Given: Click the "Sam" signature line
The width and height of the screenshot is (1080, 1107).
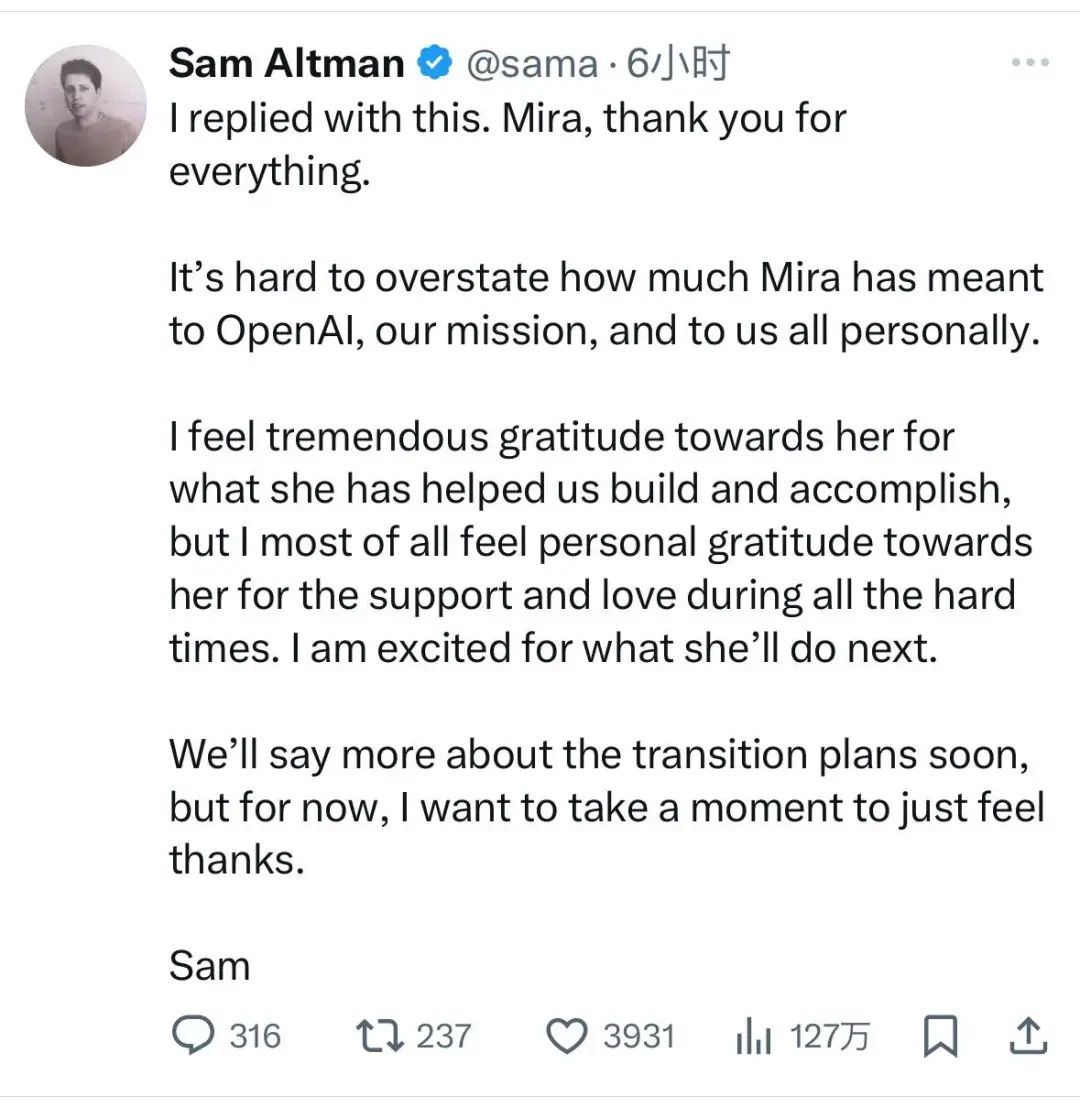Looking at the screenshot, I should (210, 966).
